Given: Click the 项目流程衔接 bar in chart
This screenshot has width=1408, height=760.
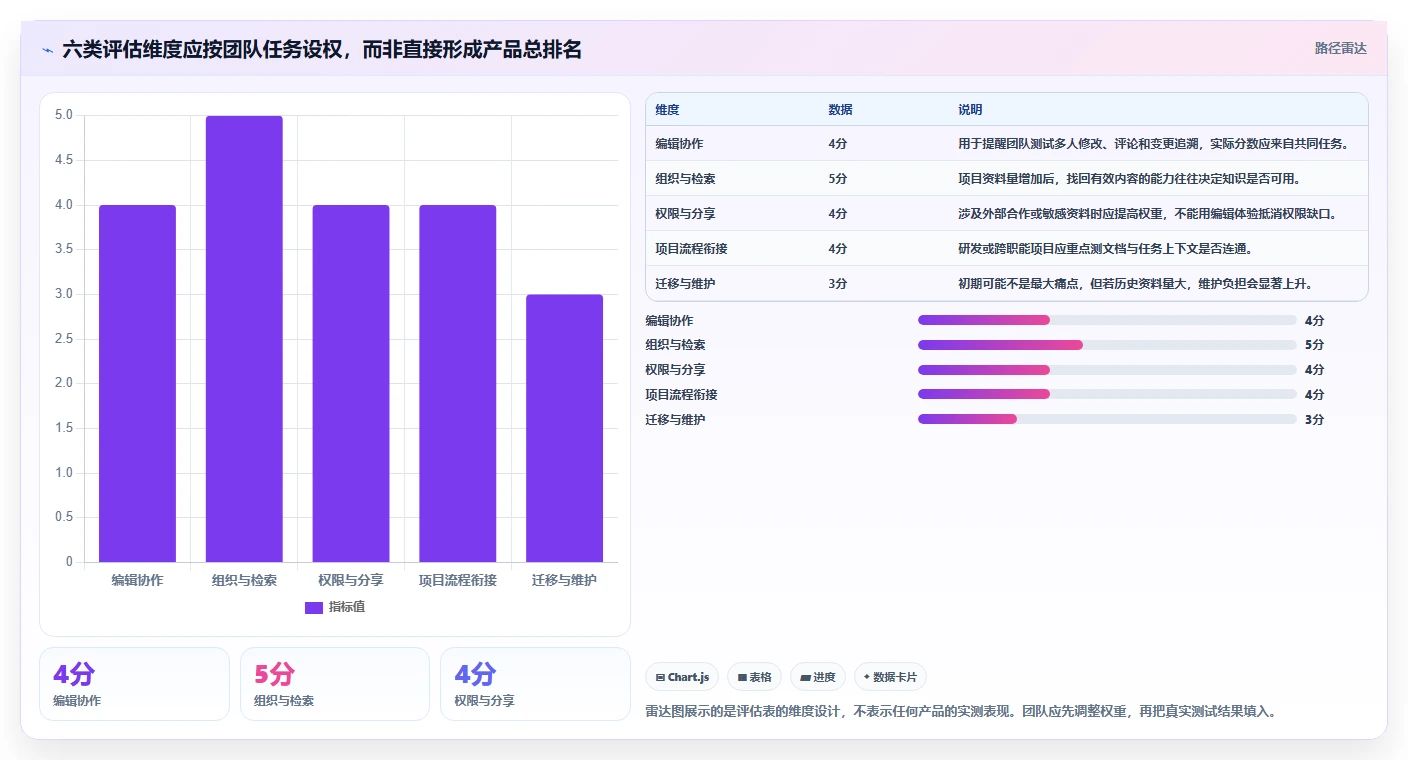Looking at the screenshot, I should tap(457, 383).
